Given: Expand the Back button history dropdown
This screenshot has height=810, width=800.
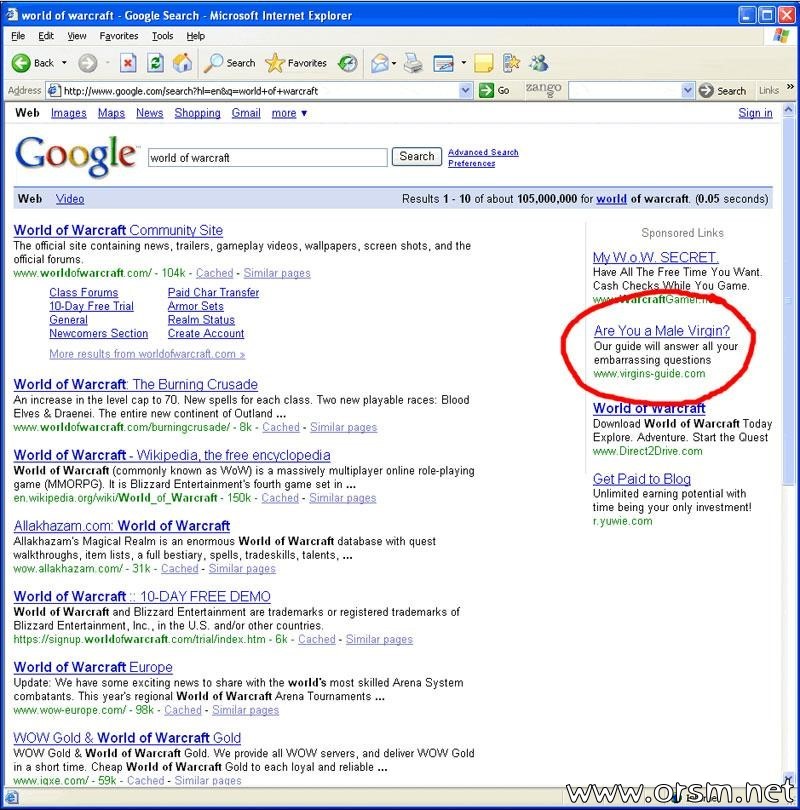Looking at the screenshot, I should (x=64, y=63).
